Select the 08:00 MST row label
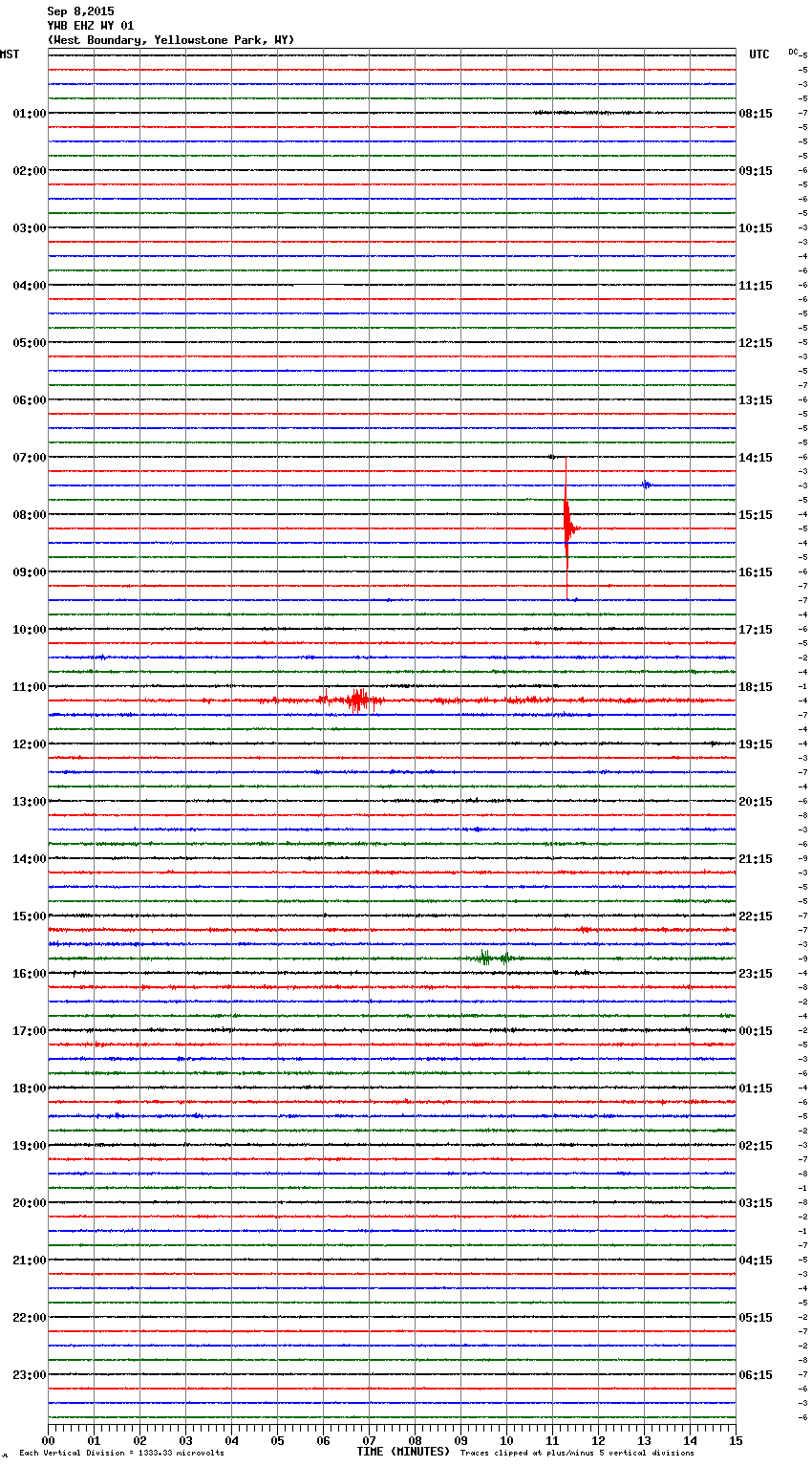Image resolution: width=812 pixels, height=1466 pixels. click(30, 515)
